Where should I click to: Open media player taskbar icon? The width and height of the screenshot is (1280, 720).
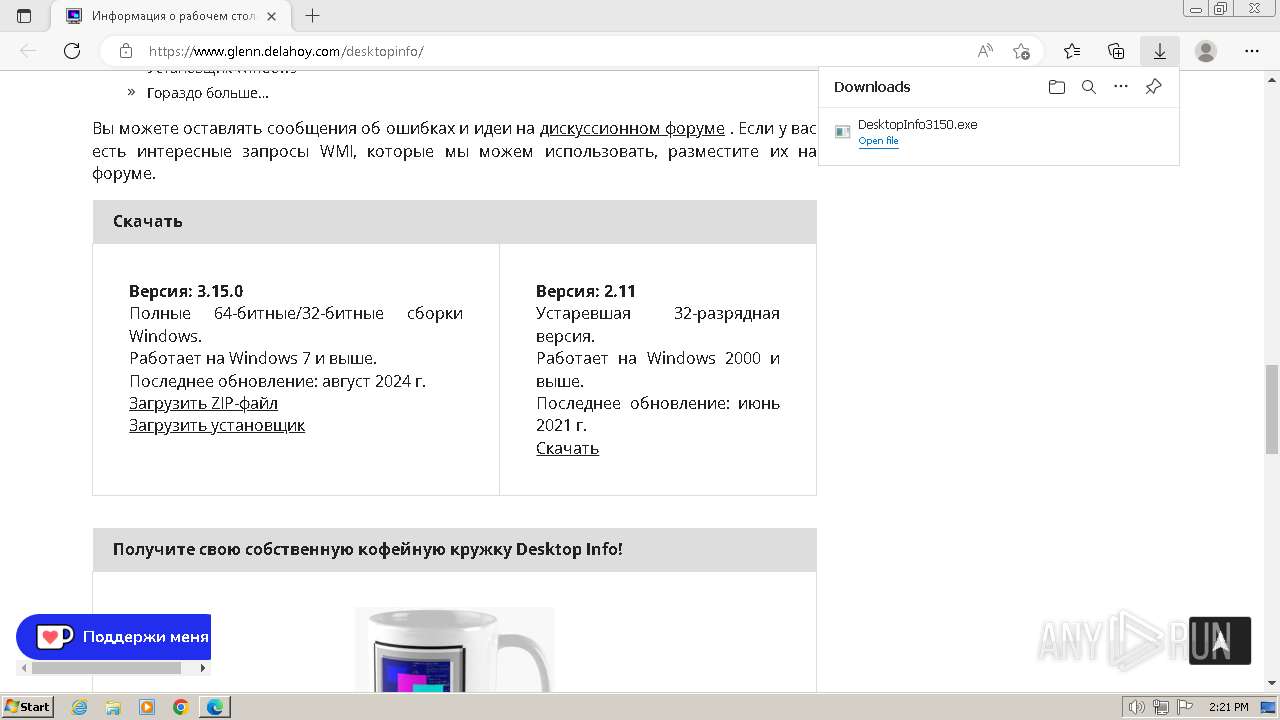coord(147,707)
